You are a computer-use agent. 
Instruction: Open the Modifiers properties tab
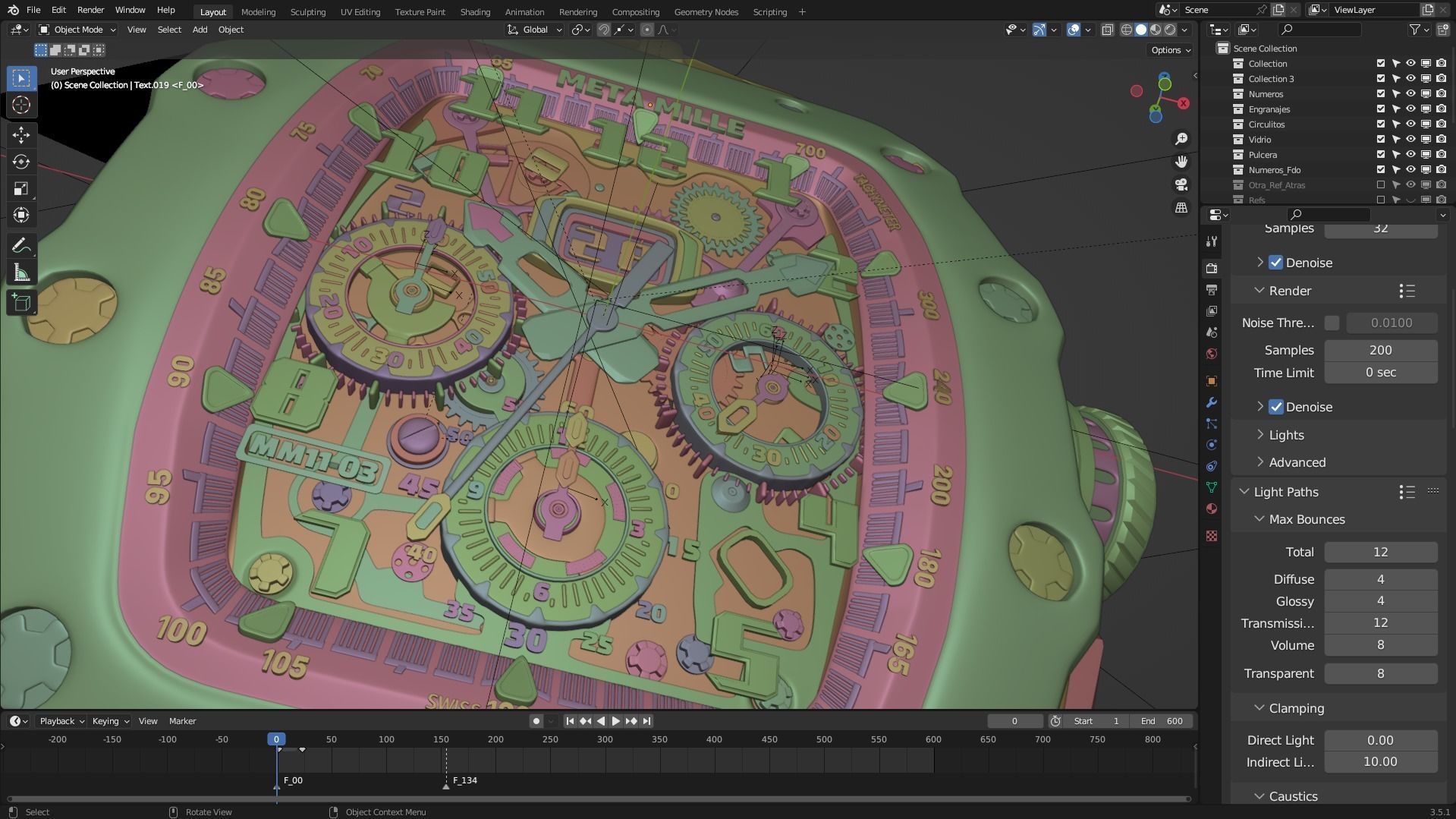tap(1212, 402)
